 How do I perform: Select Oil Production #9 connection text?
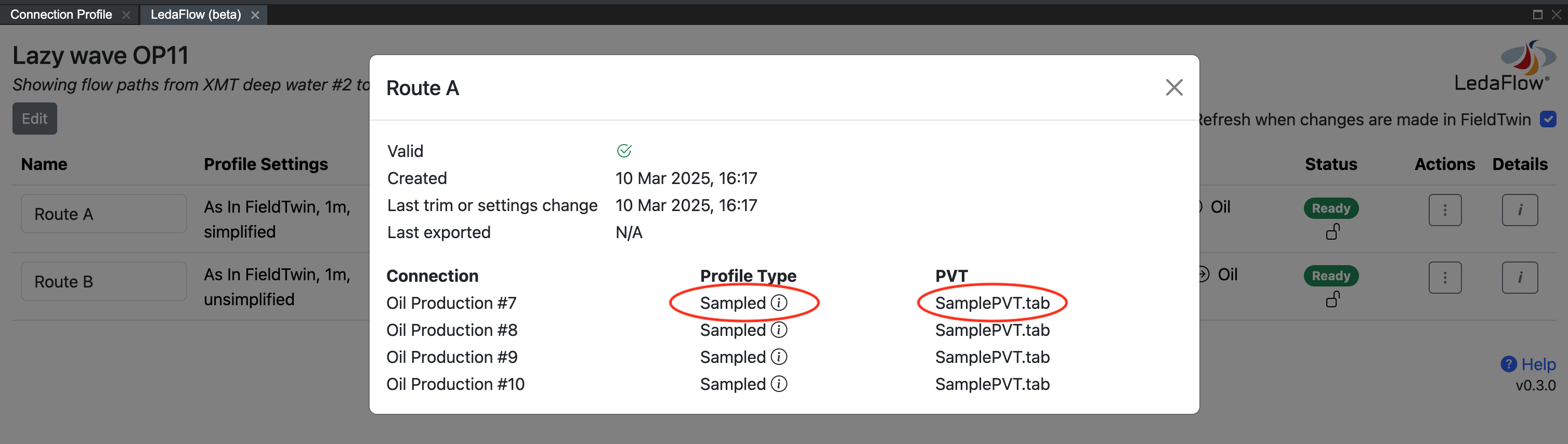[x=452, y=357]
